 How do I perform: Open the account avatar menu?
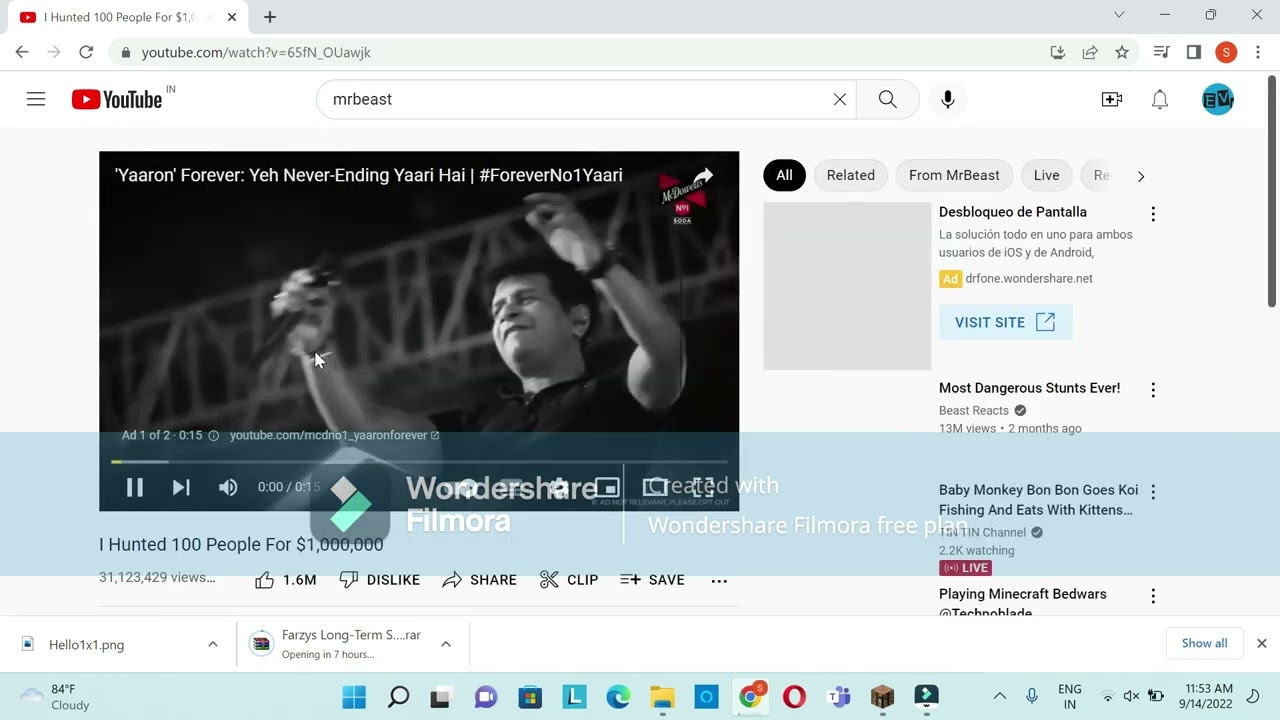point(1218,99)
